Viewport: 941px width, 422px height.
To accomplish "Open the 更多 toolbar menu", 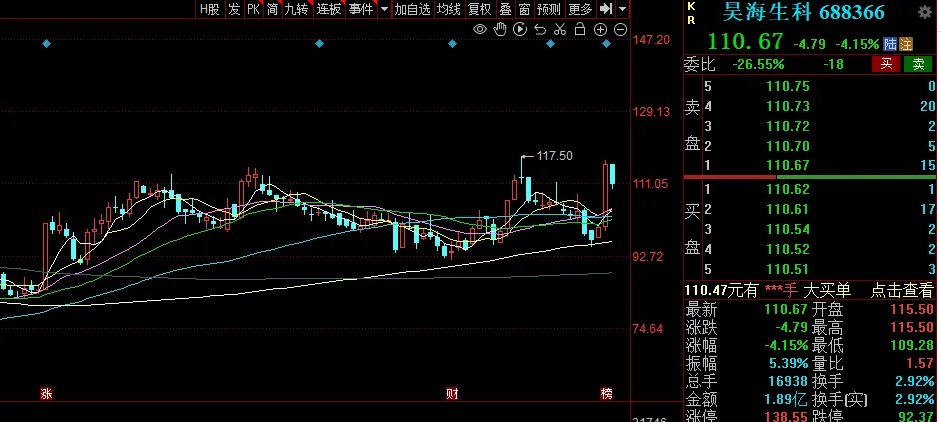I will [580, 9].
